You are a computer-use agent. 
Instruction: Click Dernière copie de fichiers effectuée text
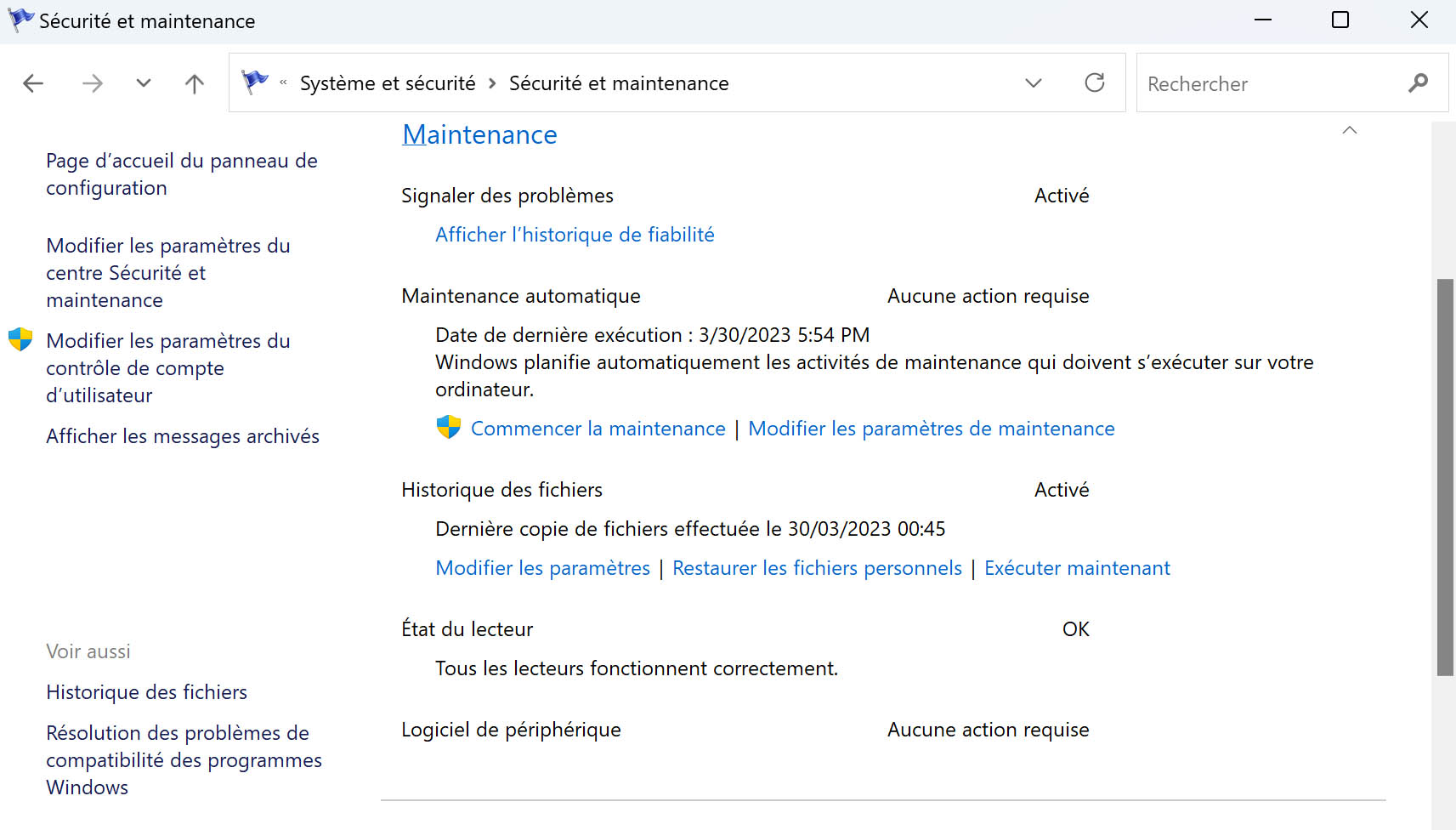(x=690, y=529)
